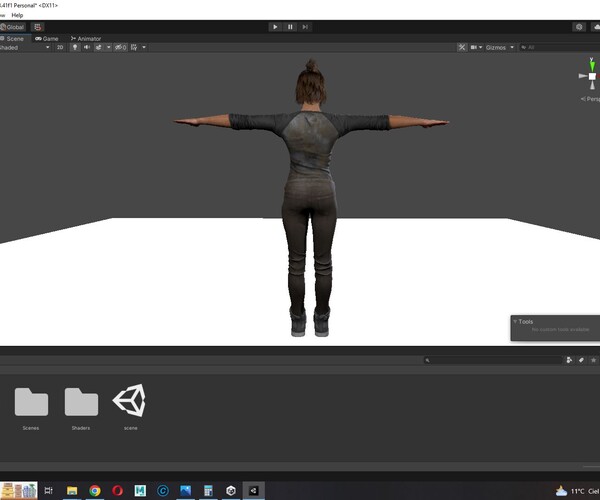Image resolution: width=600 pixels, height=500 pixels.
Task: Open the scene camera dropdown arrow
Action: click(x=481, y=47)
